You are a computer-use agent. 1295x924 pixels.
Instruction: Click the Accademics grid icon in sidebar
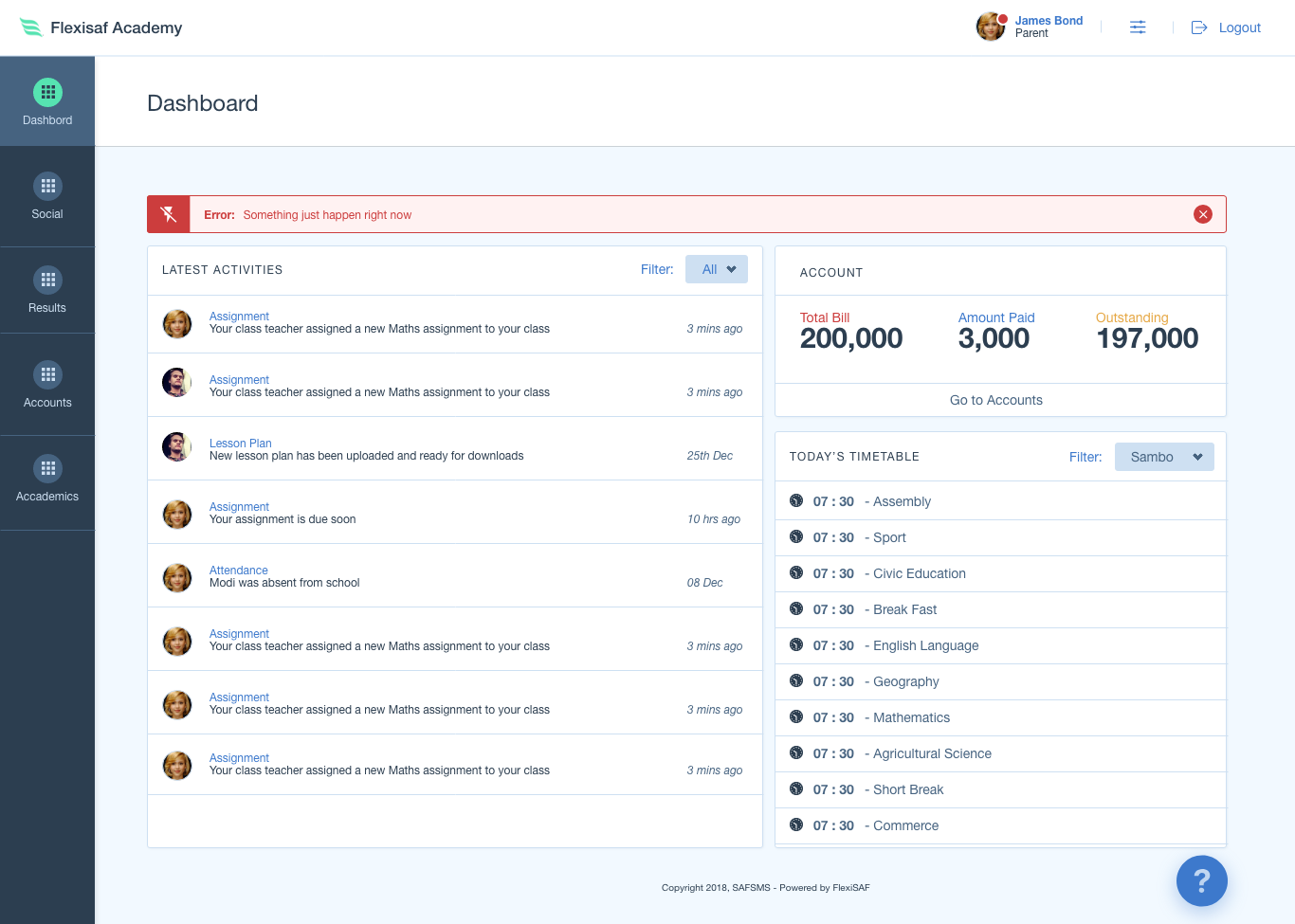[x=47, y=468]
